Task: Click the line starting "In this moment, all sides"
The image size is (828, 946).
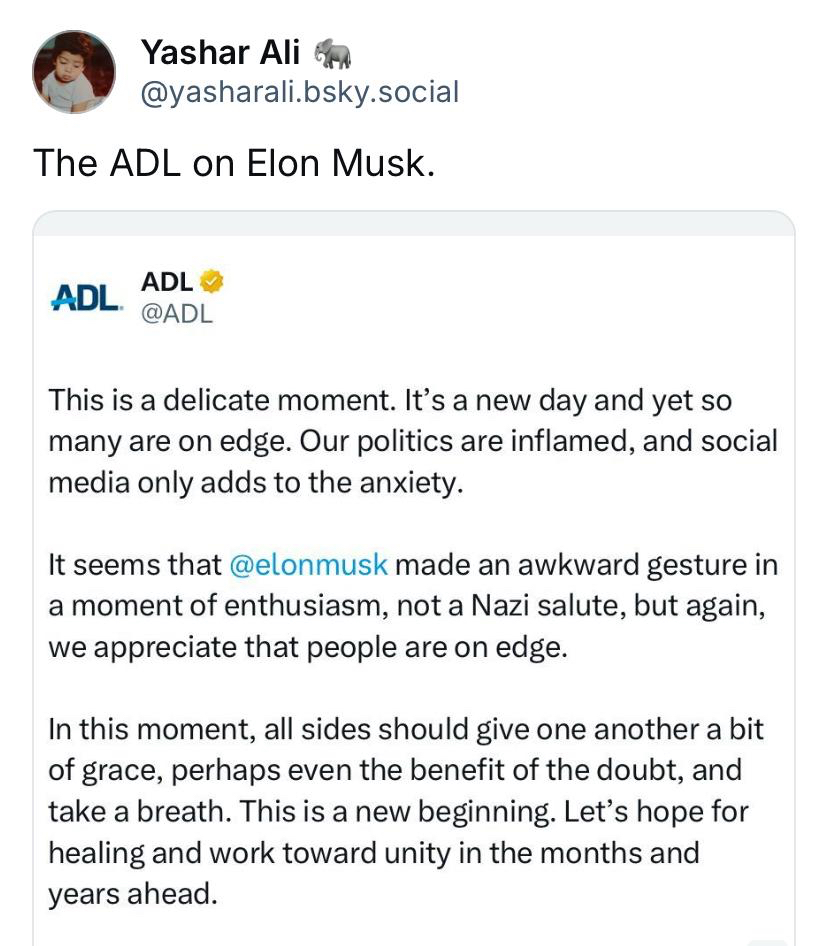Action: pos(405,729)
